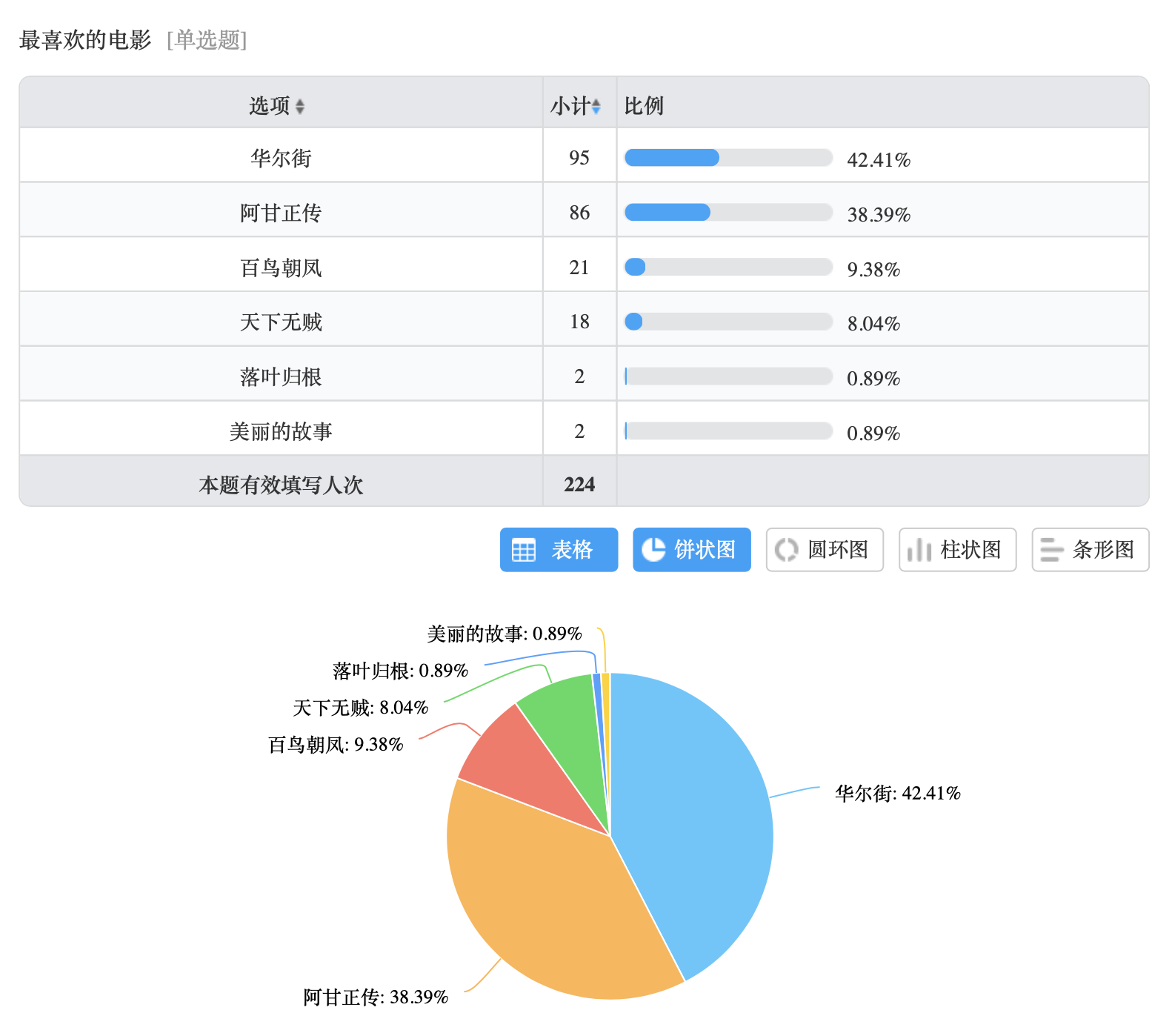Click the 华尔街 progress bar
The width and height of the screenshot is (1172, 1036).
click(x=729, y=158)
